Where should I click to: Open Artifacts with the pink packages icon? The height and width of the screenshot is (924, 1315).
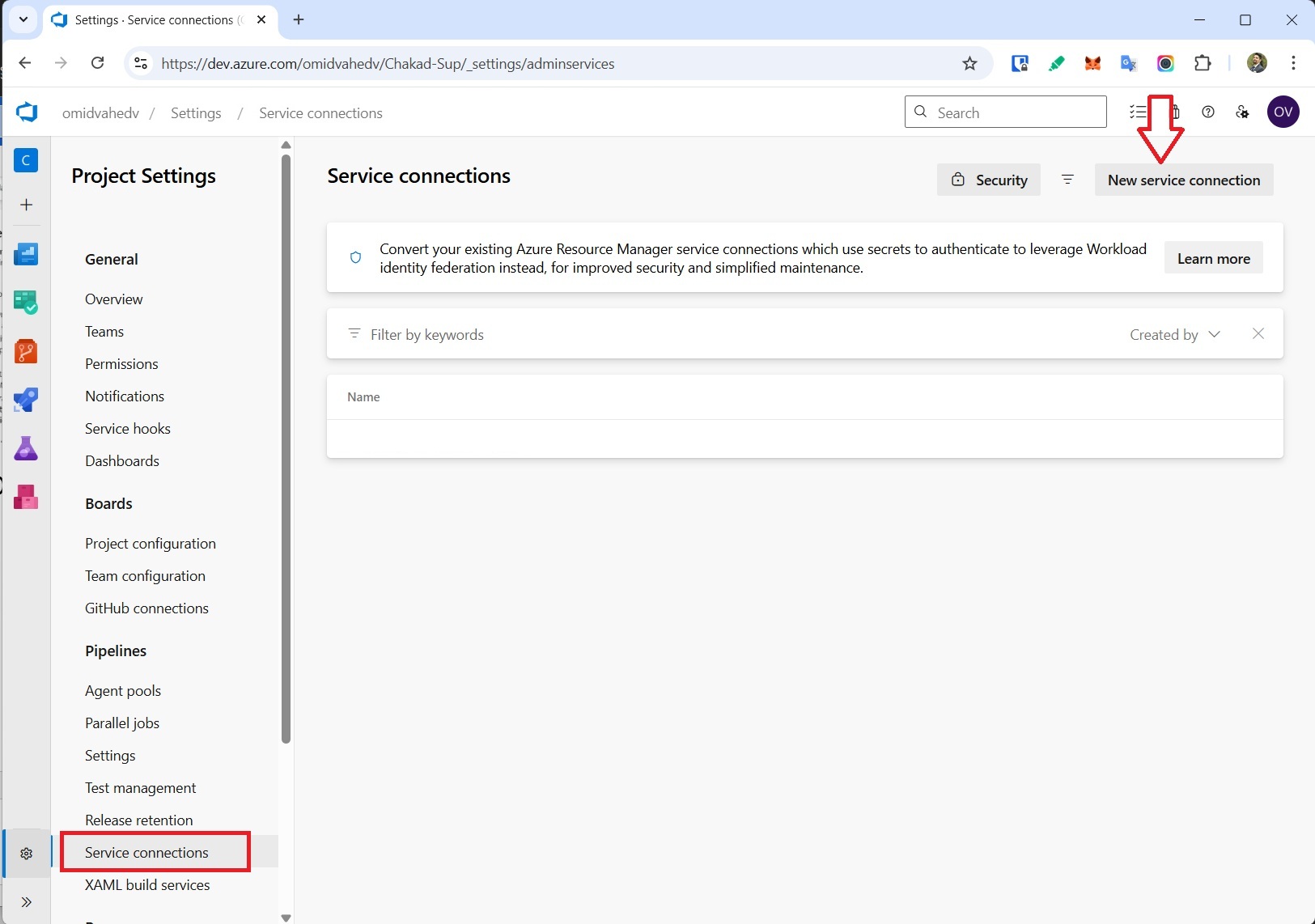[x=27, y=497]
